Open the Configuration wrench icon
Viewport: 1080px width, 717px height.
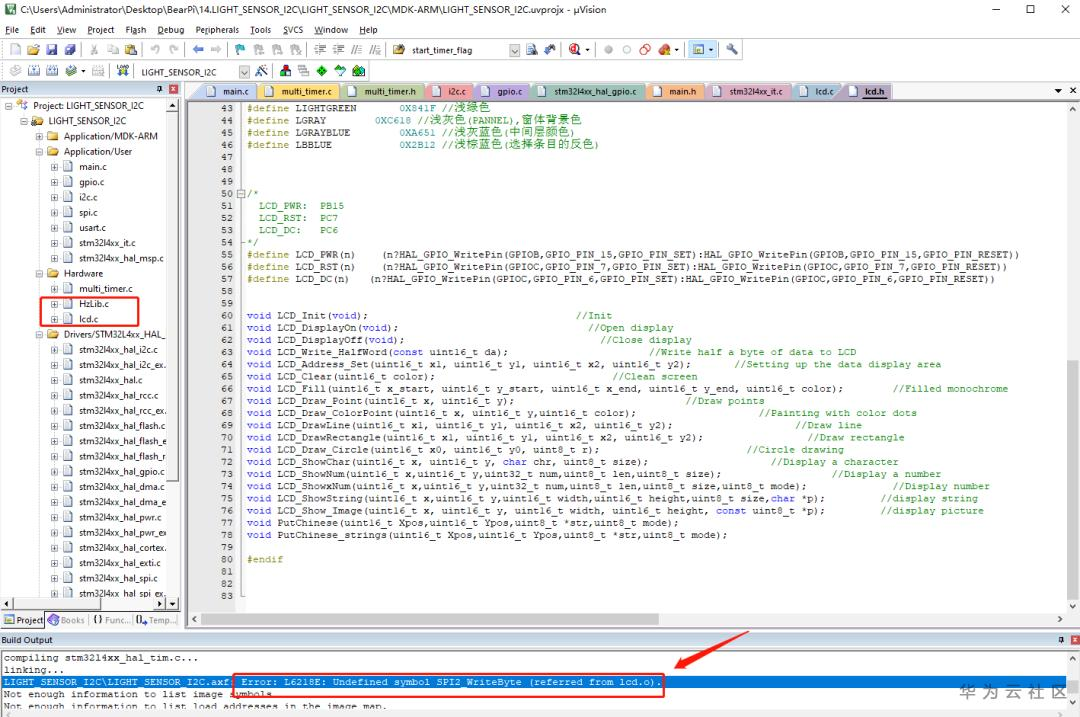tap(732, 49)
